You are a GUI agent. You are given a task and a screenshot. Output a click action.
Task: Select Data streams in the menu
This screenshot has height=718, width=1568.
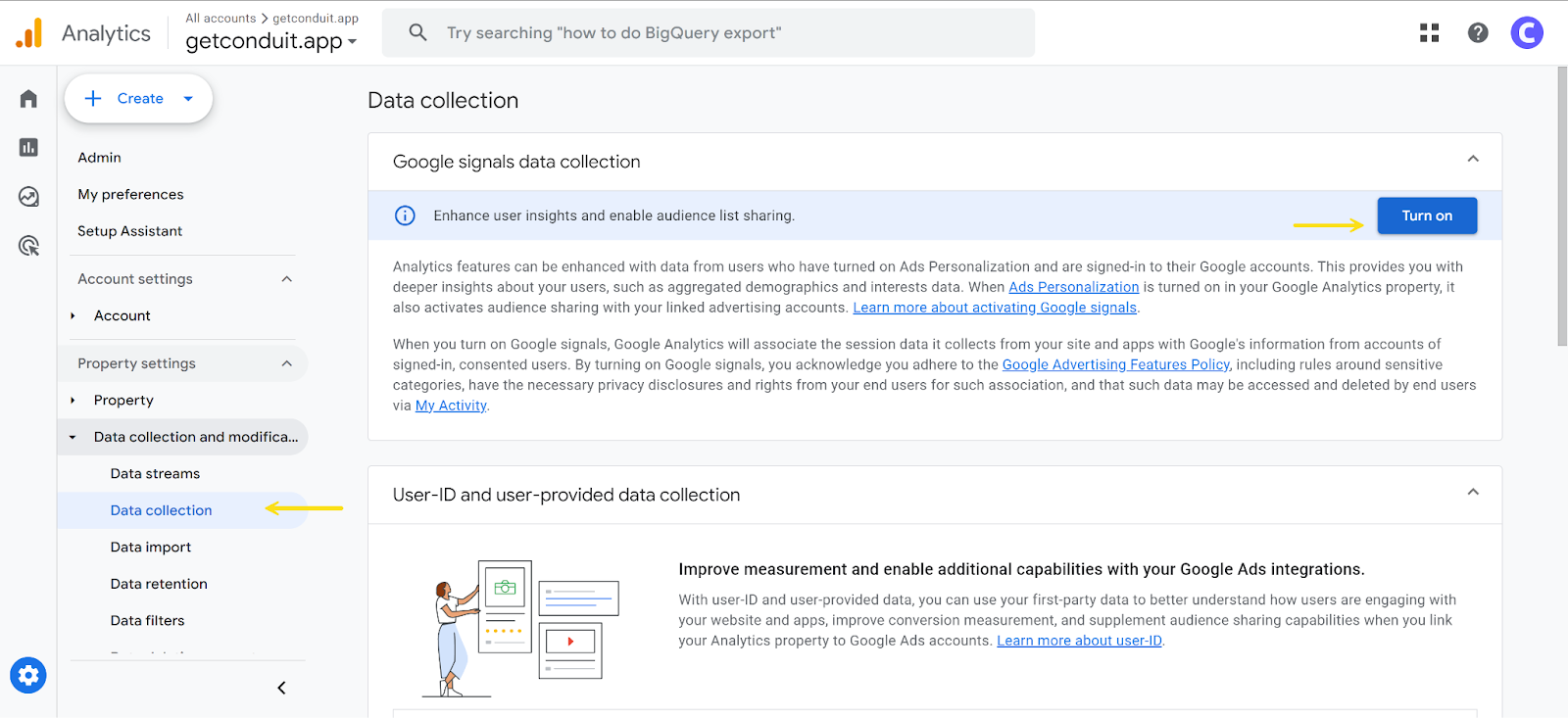click(x=155, y=474)
